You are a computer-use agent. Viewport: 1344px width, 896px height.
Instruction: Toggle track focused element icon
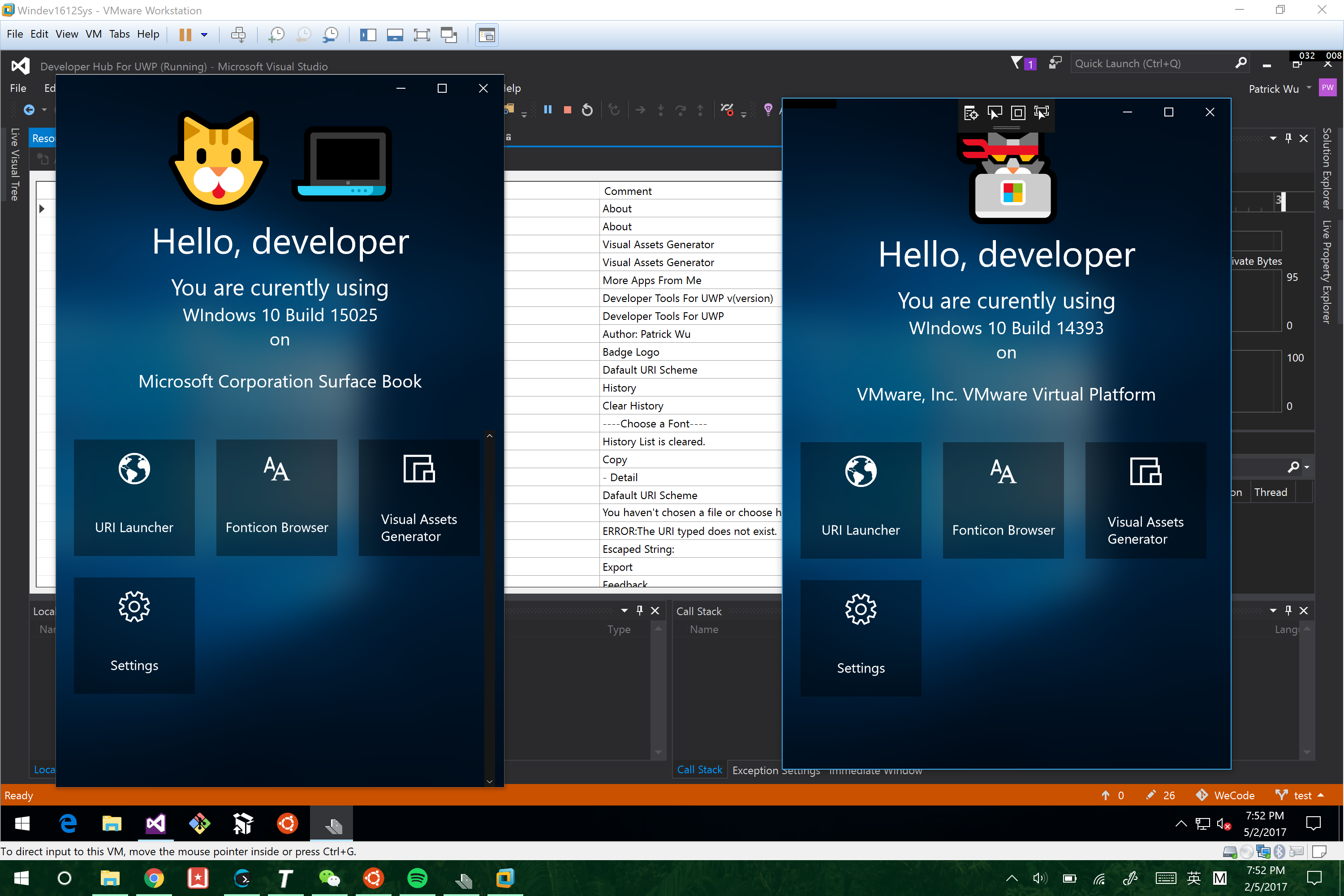click(x=1041, y=112)
